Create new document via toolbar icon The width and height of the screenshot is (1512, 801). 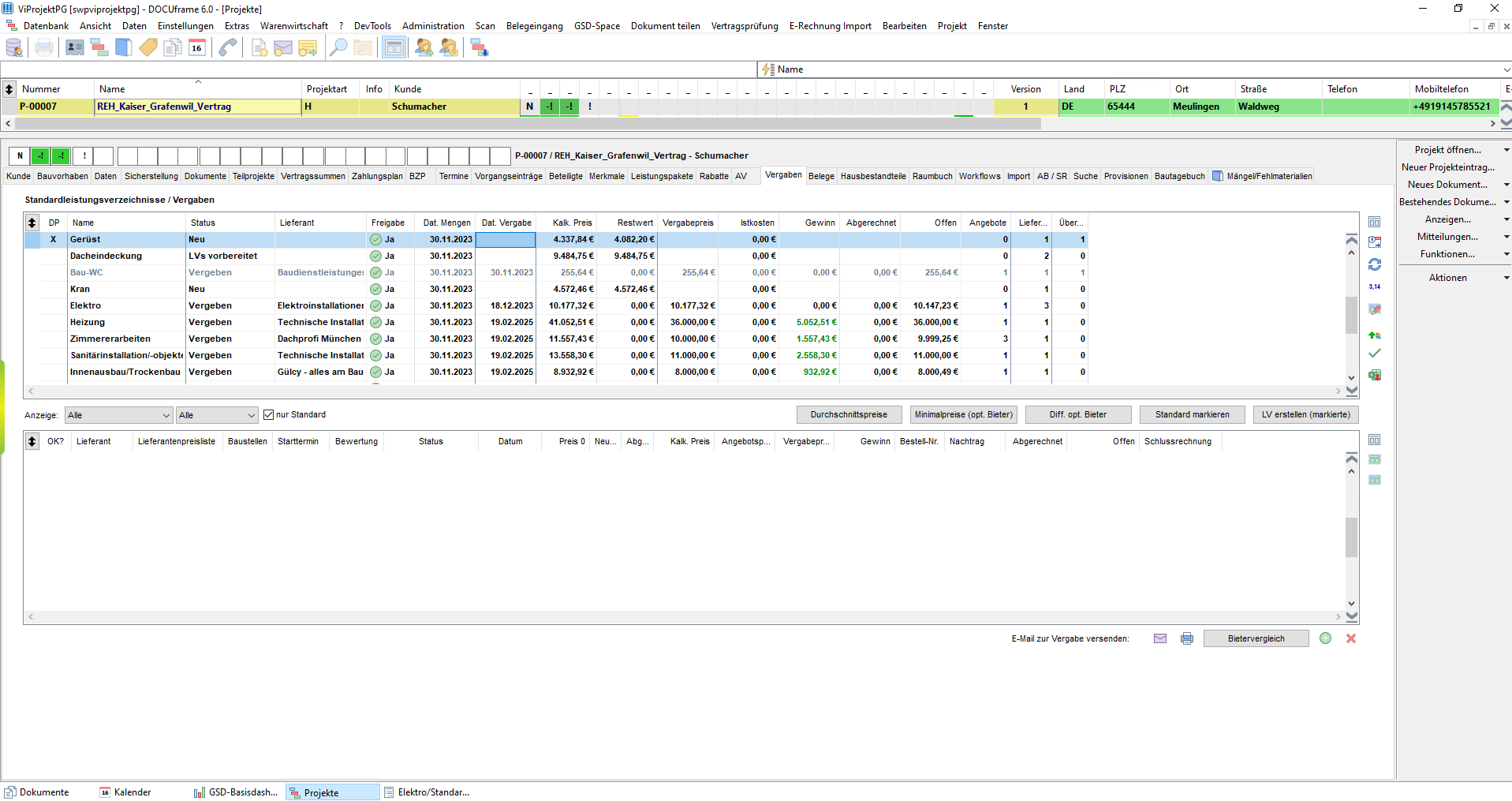[x=259, y=47]
